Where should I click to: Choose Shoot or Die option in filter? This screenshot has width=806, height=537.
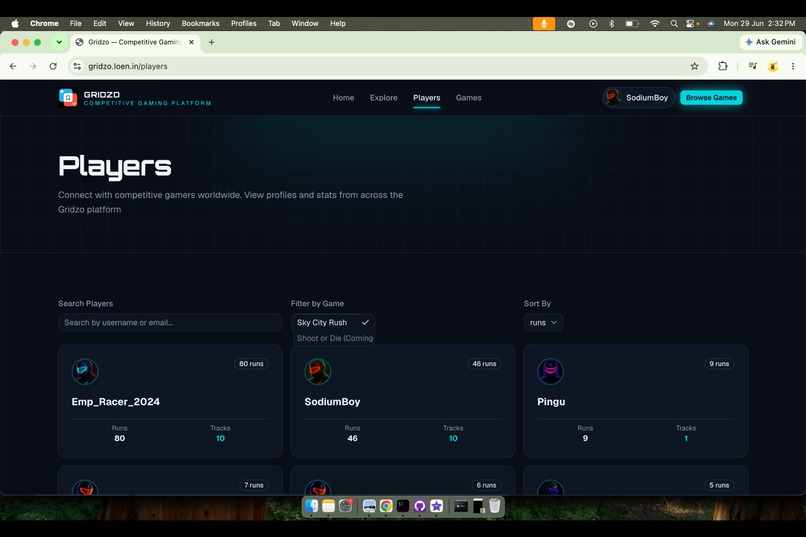pyautogui.click(x=333, y=338)
